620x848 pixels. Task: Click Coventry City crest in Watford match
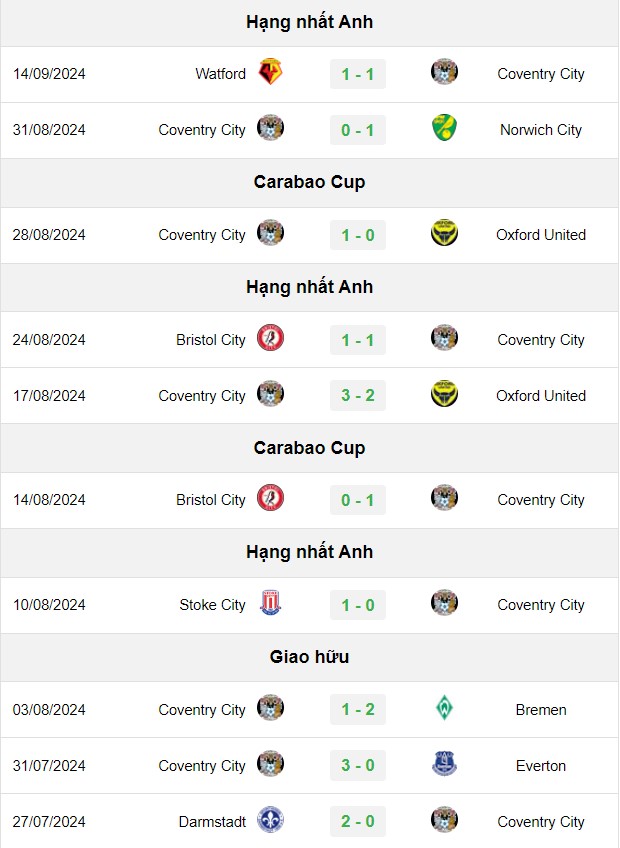444,72
